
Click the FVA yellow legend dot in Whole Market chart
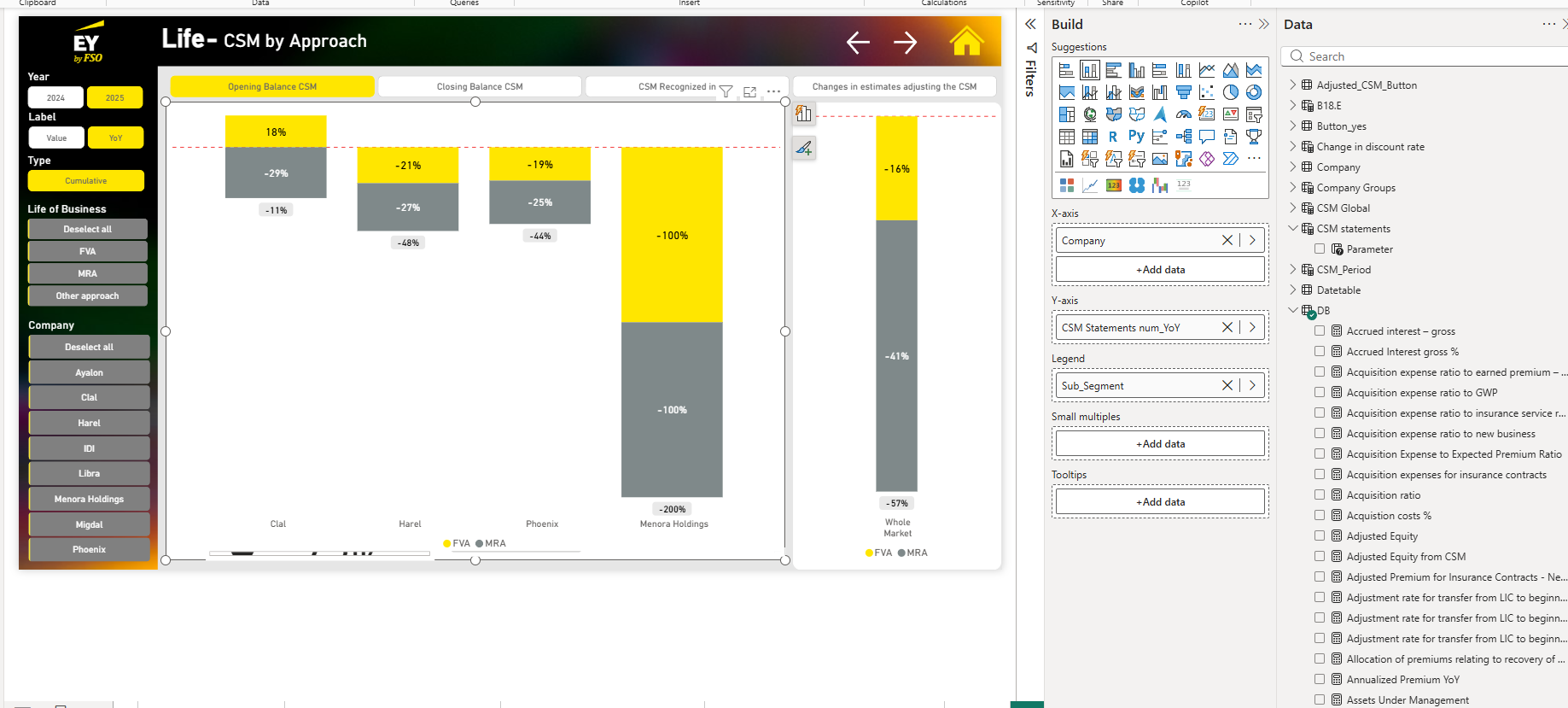869,553
